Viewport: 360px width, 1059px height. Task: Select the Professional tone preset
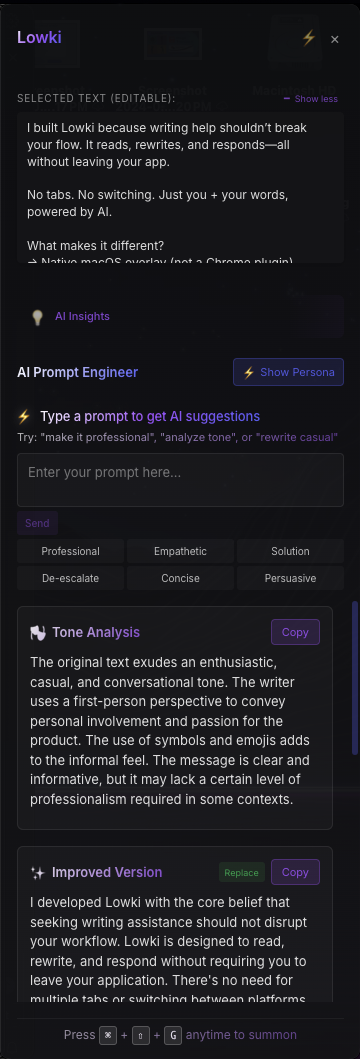[x=70, y=551]
